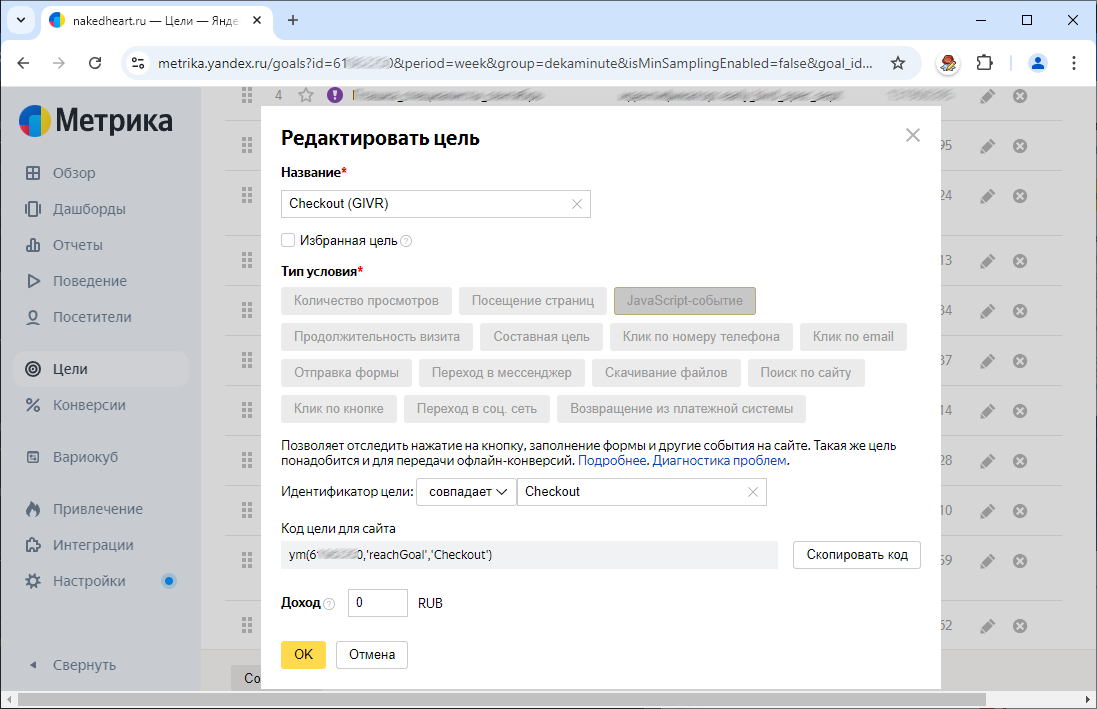Click the horizontal scrollbar at the bottom
The height and width of the screenshot is (709, 1097).
pos(500,699)
